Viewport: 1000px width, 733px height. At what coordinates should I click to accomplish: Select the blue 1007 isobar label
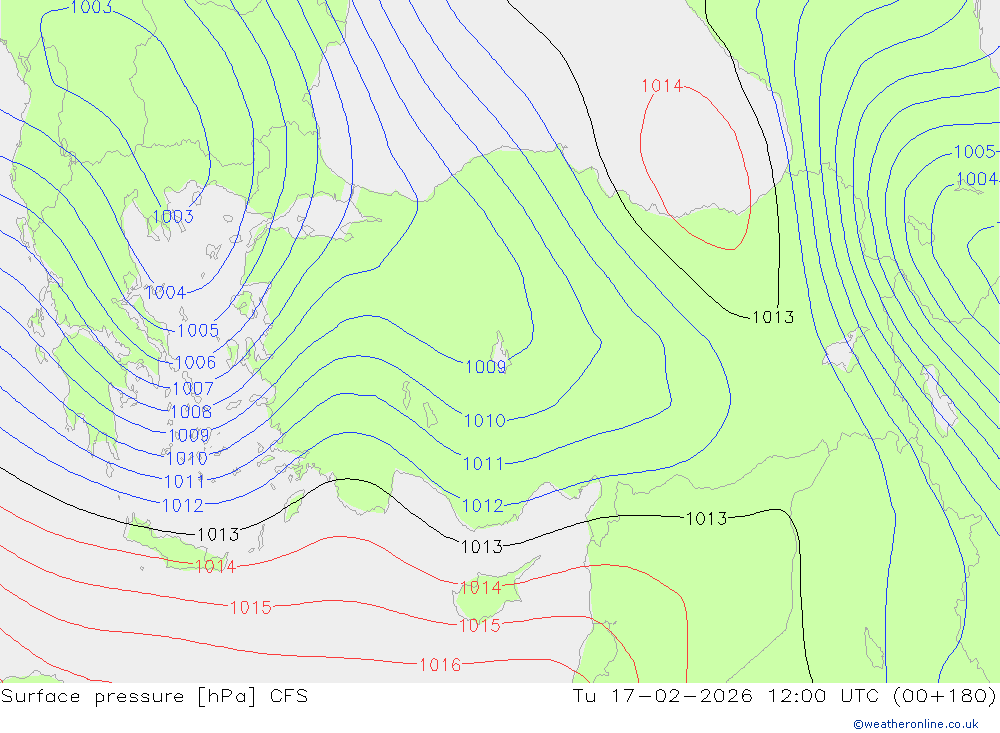point(193,389)
